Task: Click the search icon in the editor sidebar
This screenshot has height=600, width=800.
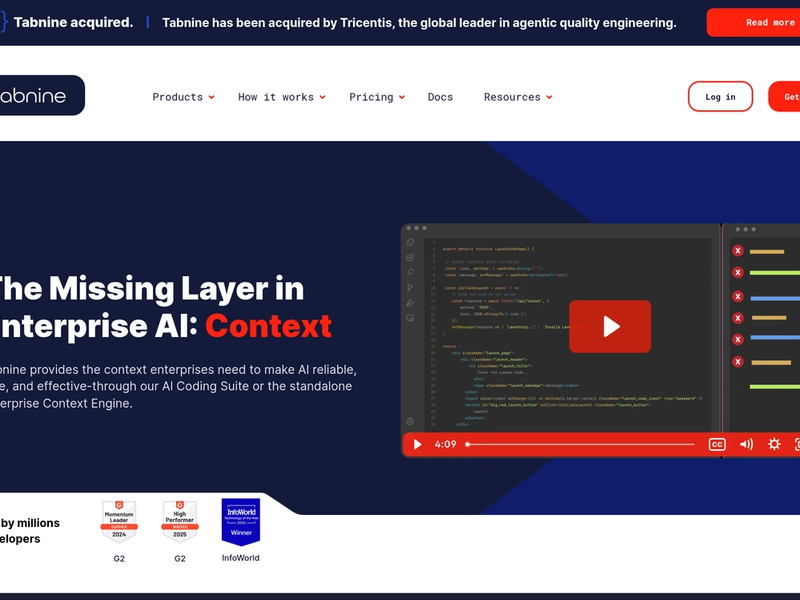Action: click(410, 272)
